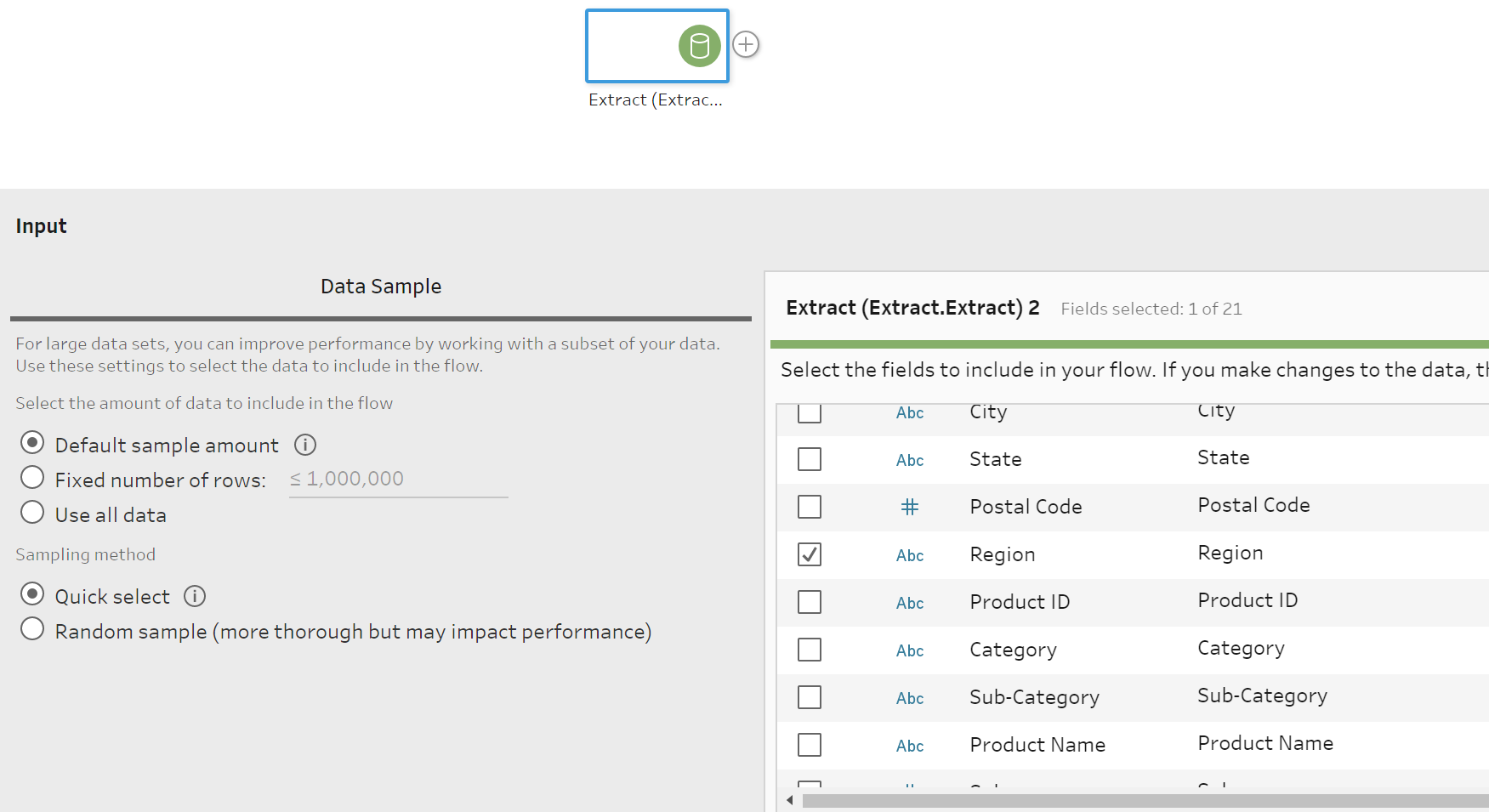Click the row limit input showing 1,000,000
The height and width of the screenshot is (812, 1489).
[x=397, y=478]
